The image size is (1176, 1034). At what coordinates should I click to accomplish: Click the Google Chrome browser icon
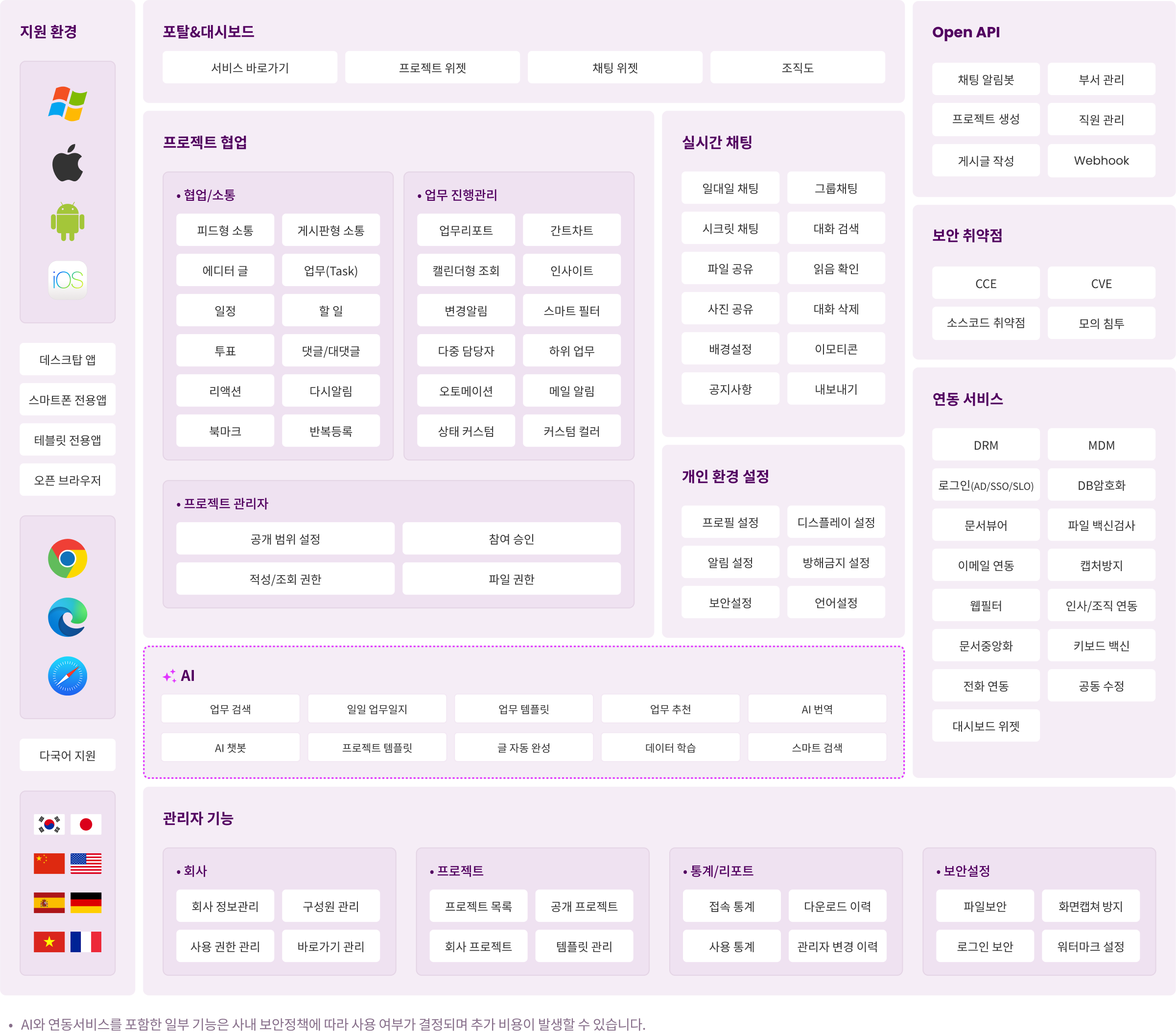tap(67, 558)
